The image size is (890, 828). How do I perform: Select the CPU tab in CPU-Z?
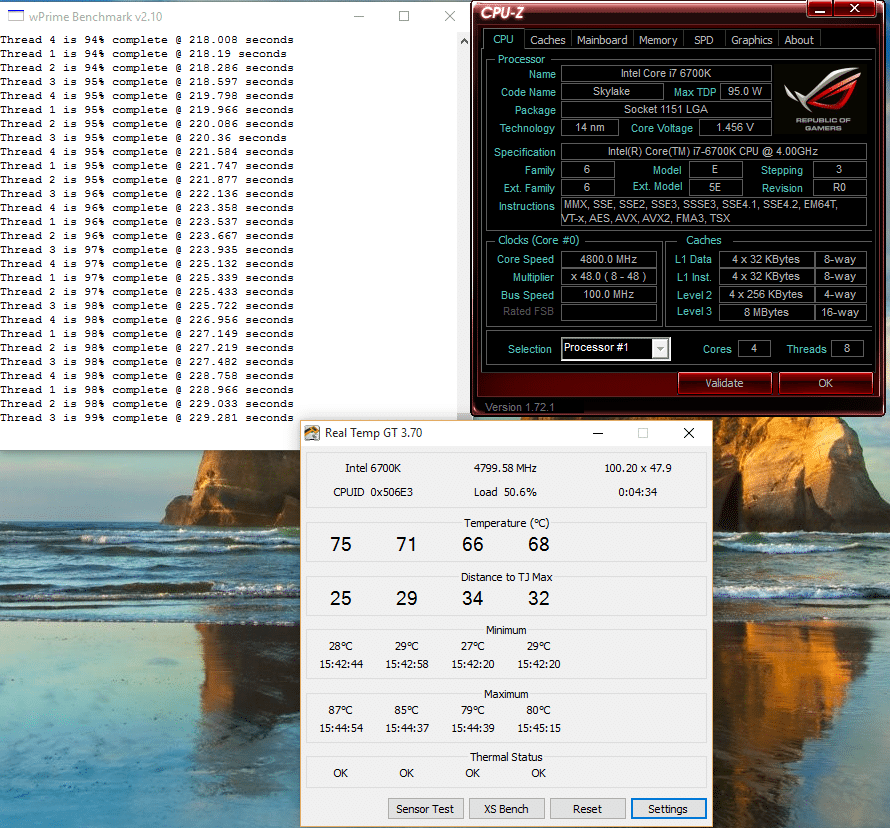(503, 39)
